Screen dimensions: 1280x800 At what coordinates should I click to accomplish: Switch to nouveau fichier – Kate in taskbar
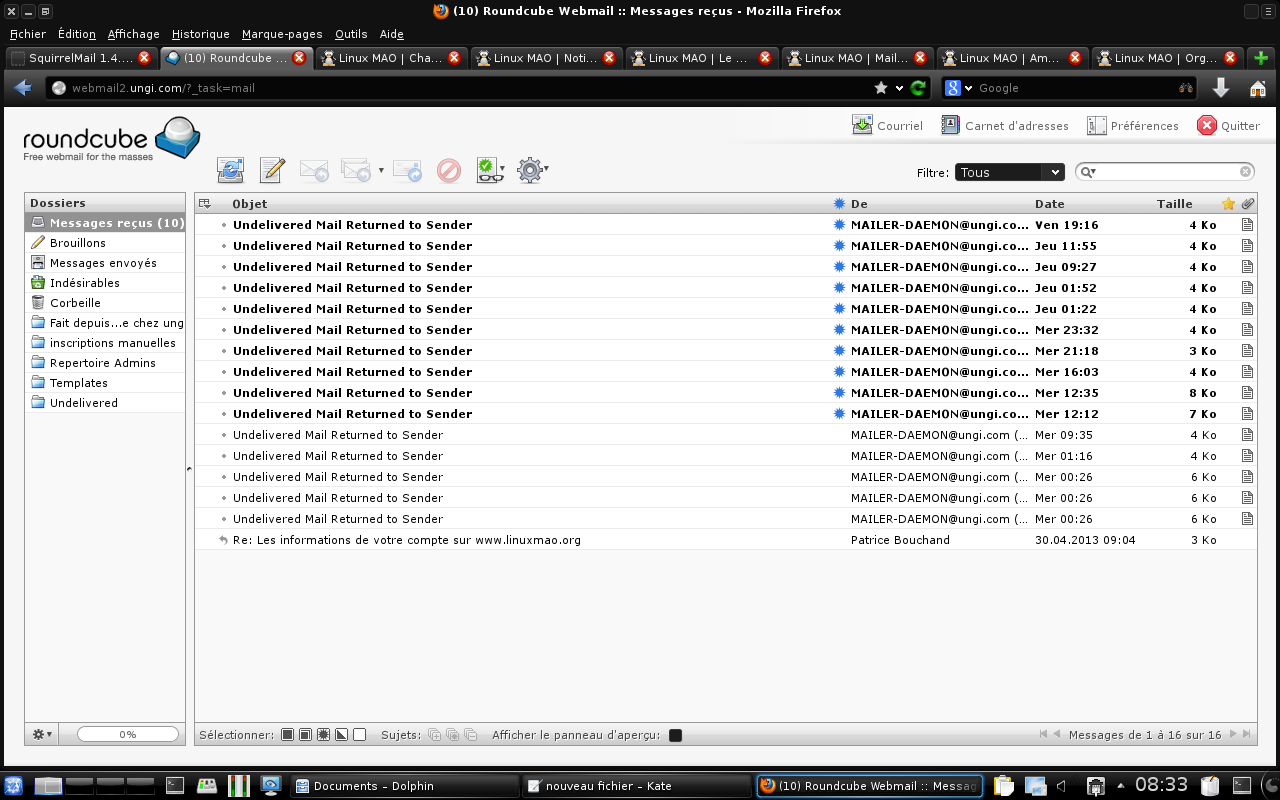coord(636,786)
